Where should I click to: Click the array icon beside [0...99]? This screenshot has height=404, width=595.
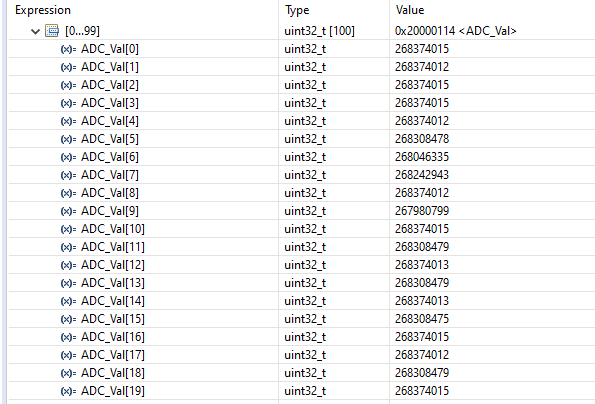(x=52, y=31)
